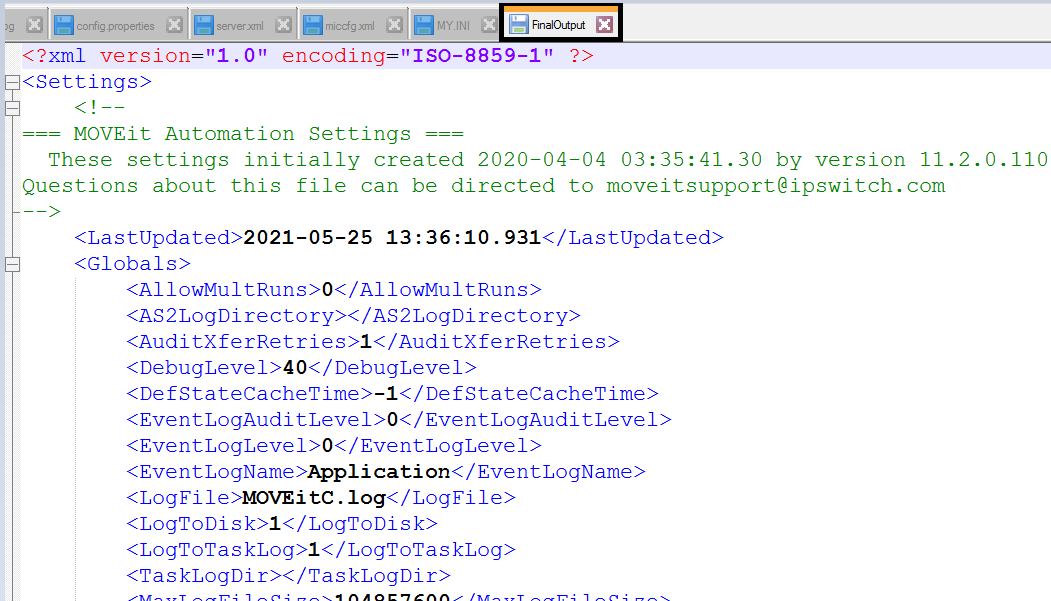Click on the MOVEitC.log LogFile value
This screenshot has height=601, width=1051.
[x=314, y=498]
